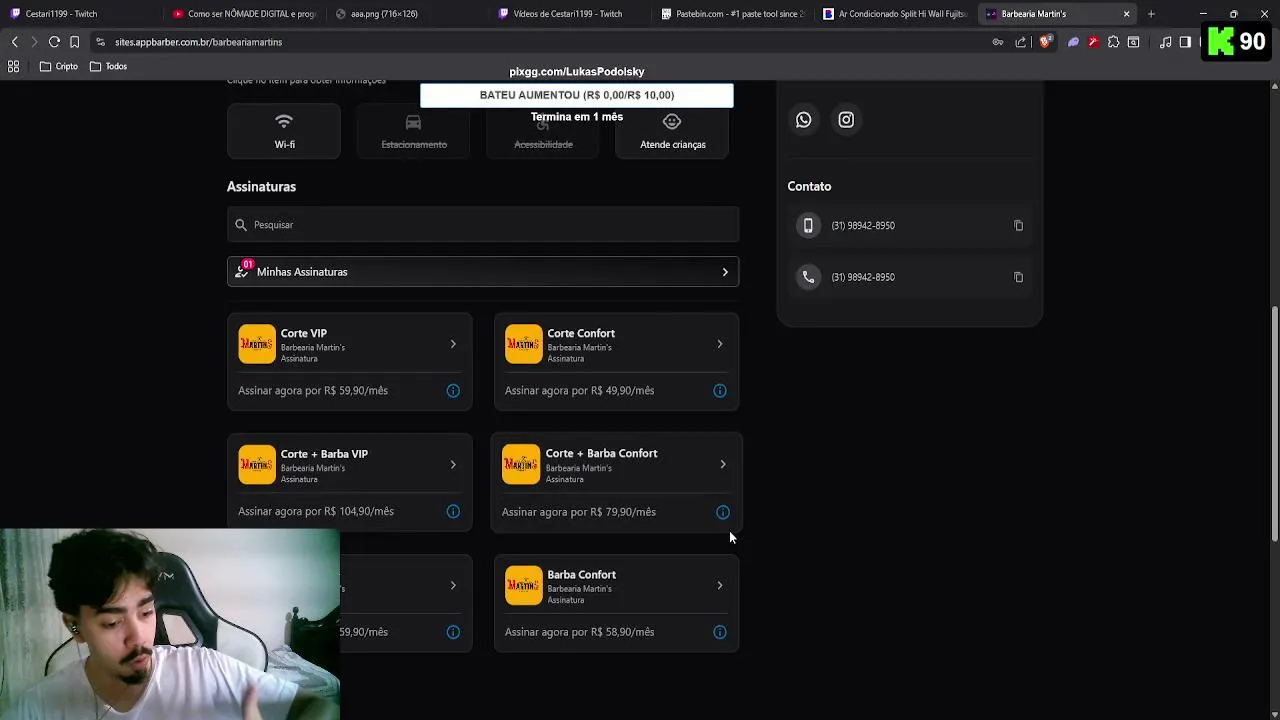Show info for Corte VIP plan
Image resolution: width=1280 pixels, height=720 pixels.
coord(453,391)
